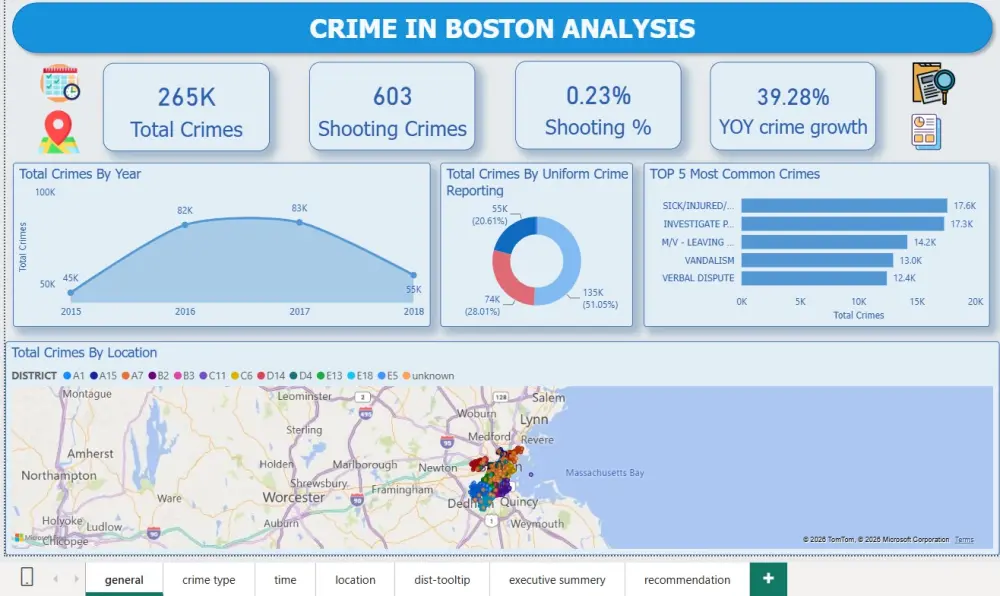This screenshot has width=1000, height=596.
Task: Click the 2015 data point 45K
Action: click(x=71, y=293)
